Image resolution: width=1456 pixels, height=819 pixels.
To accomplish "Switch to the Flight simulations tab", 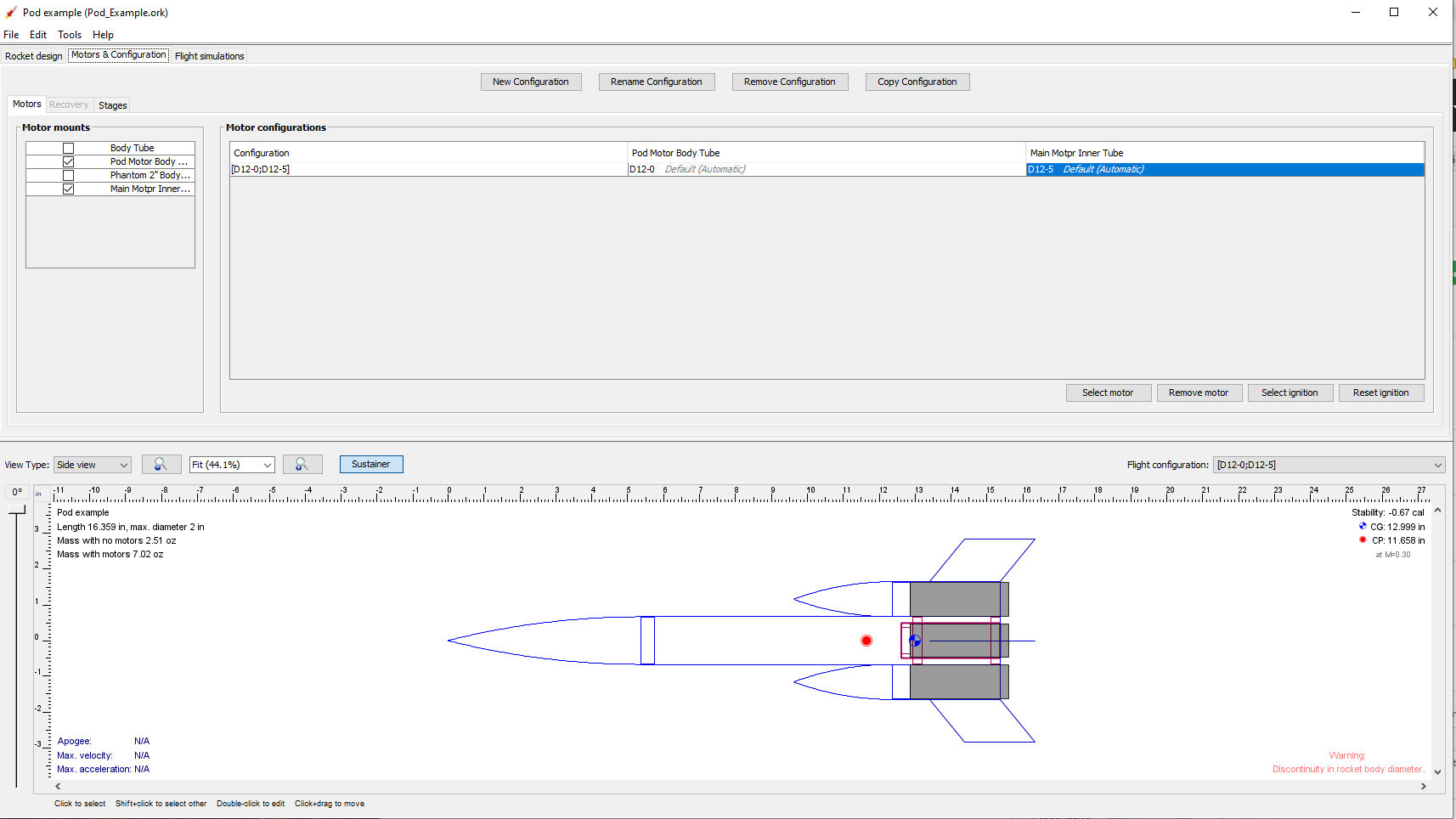I will pos(208,55).
